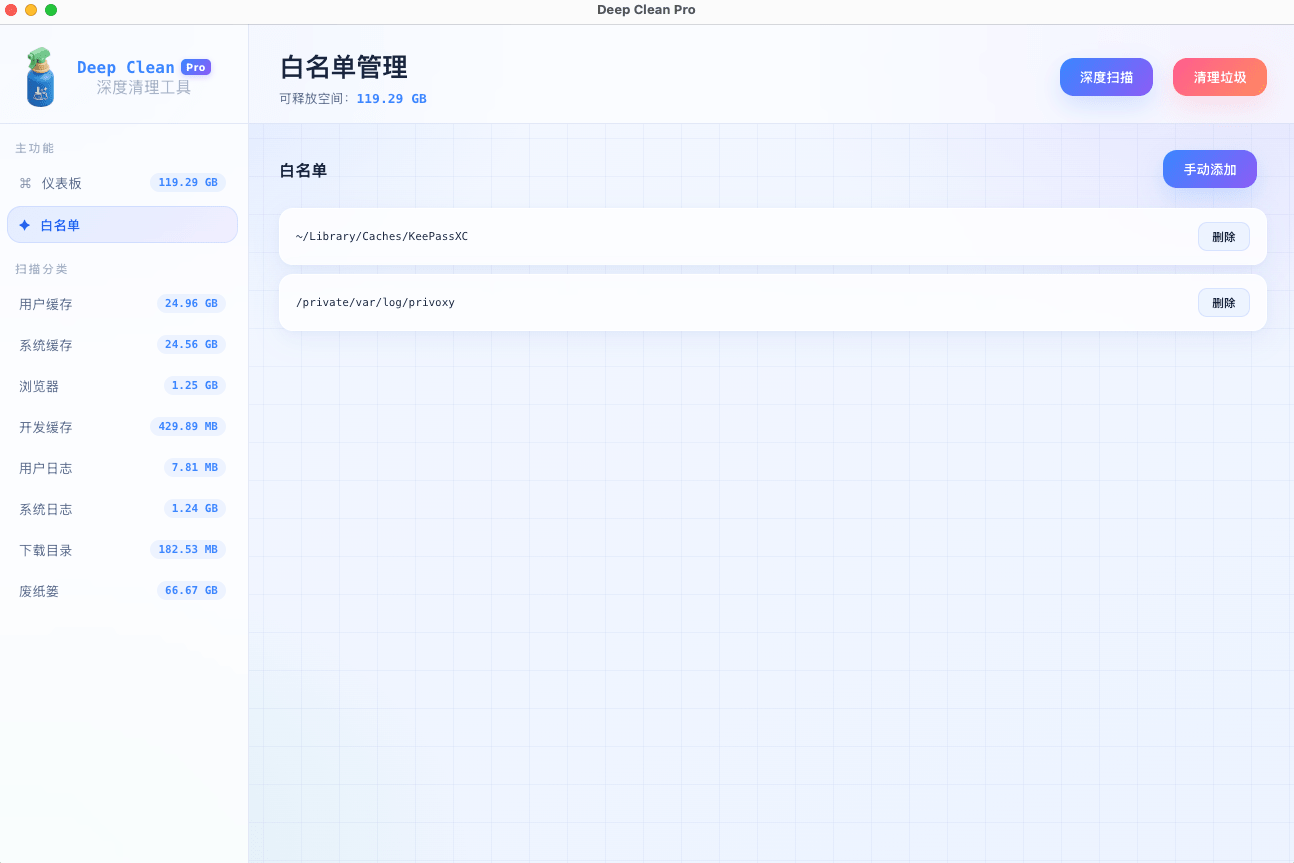The height and width of the screenshot is (863, 1294).
Task: Delete the KeePassXC whitelist entry
Action: pyautogui.click(x=1224, y=237)
